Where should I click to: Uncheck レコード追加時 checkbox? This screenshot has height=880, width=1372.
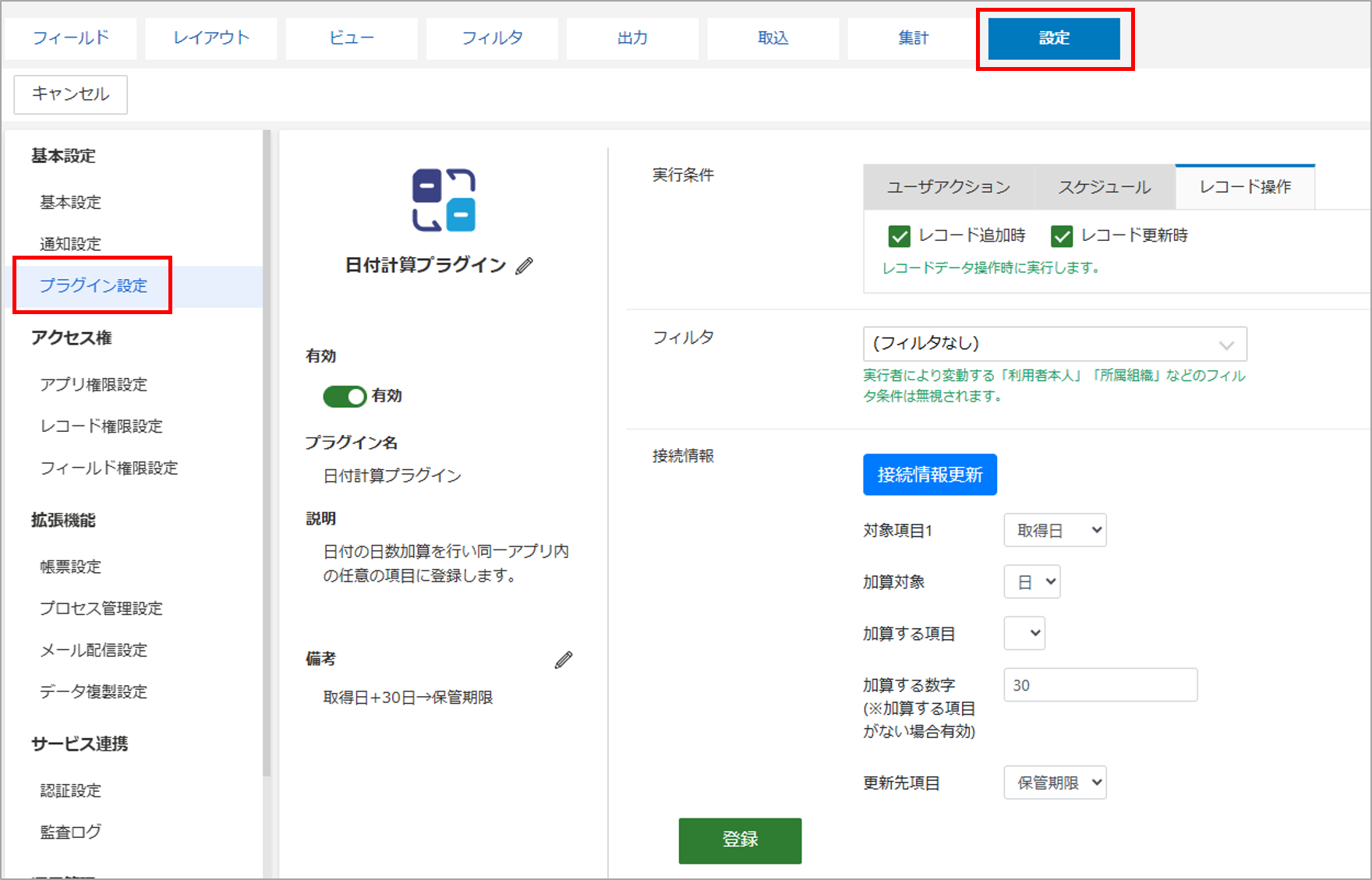900,235
